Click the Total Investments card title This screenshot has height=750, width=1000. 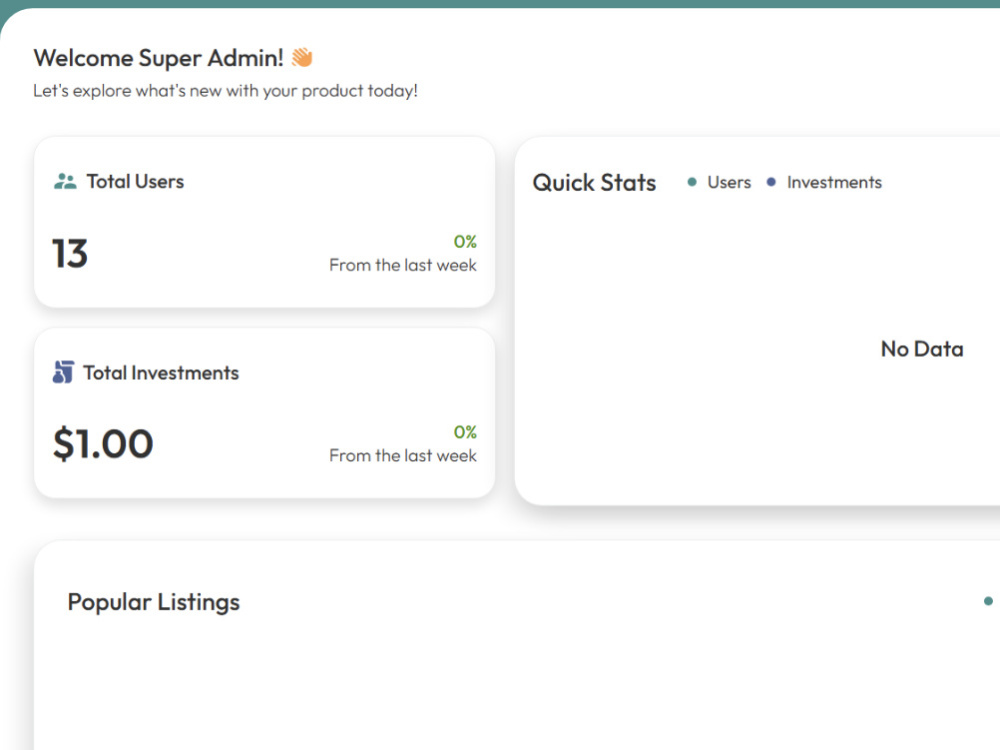pyautogui.click(x=161, y=372)
